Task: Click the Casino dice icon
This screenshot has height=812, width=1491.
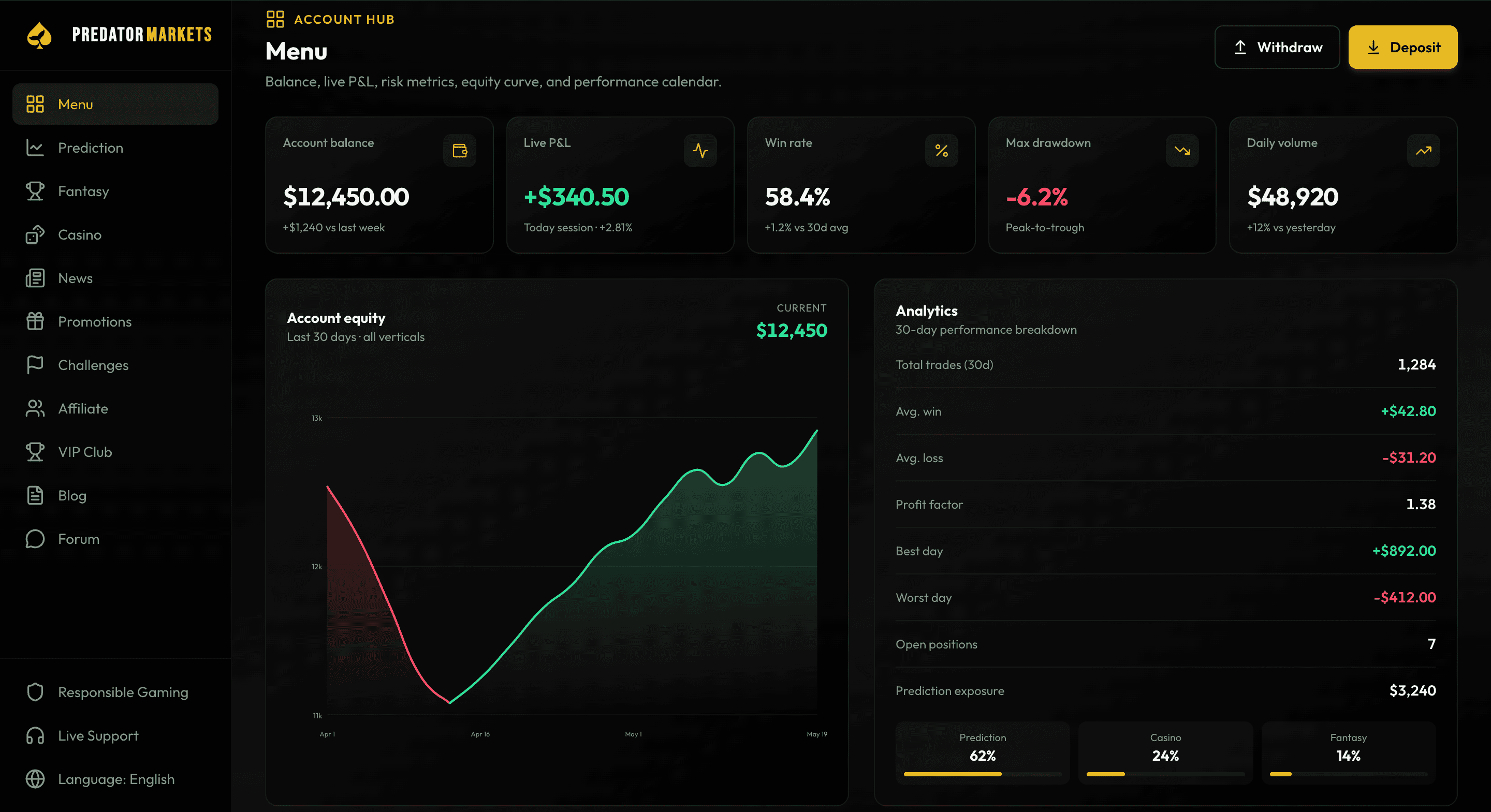Action: (x=35, y=234)
